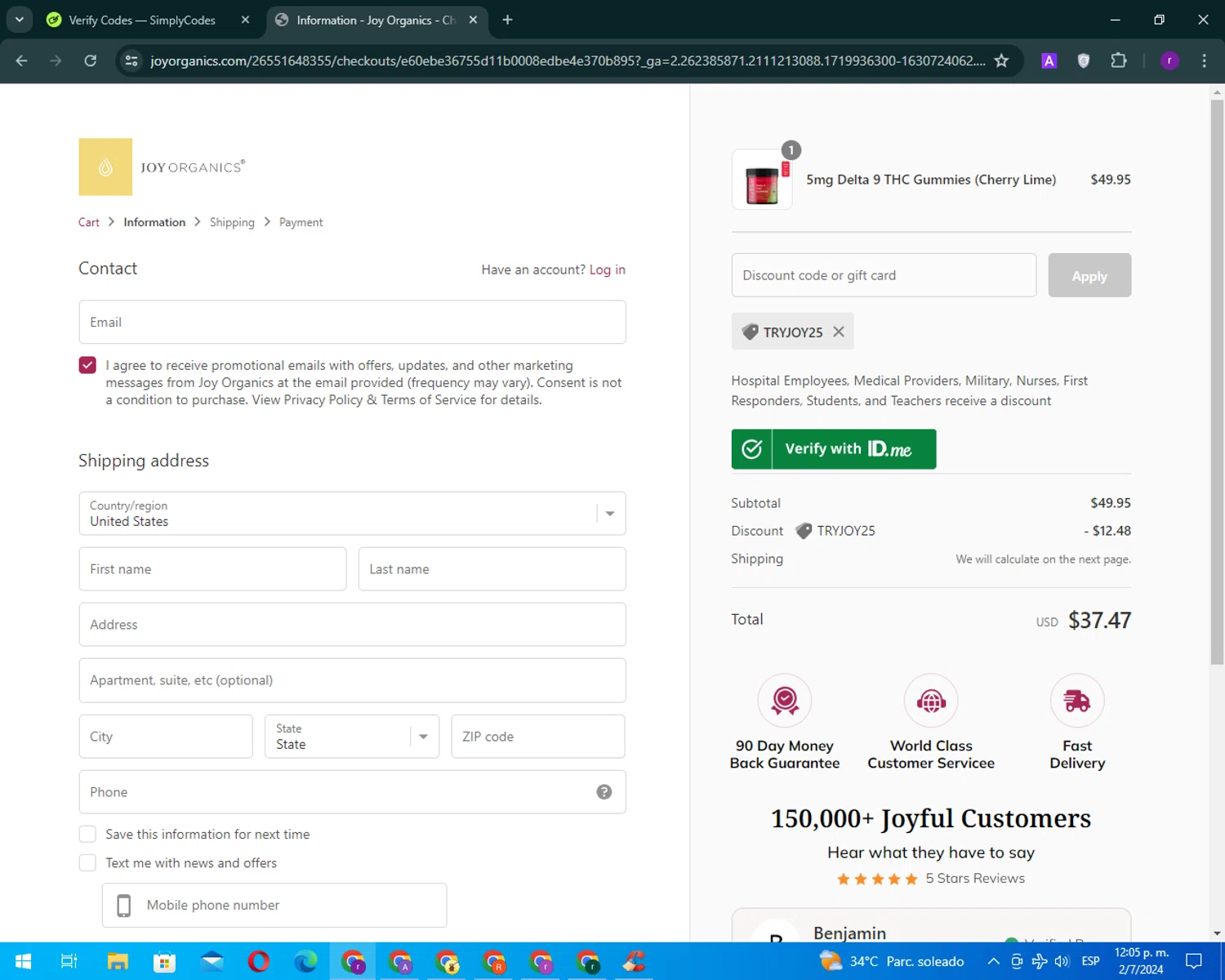Click the Mobile phone number field
Image resolution: width=1225 pixels, height=980 pixels.
274,905
